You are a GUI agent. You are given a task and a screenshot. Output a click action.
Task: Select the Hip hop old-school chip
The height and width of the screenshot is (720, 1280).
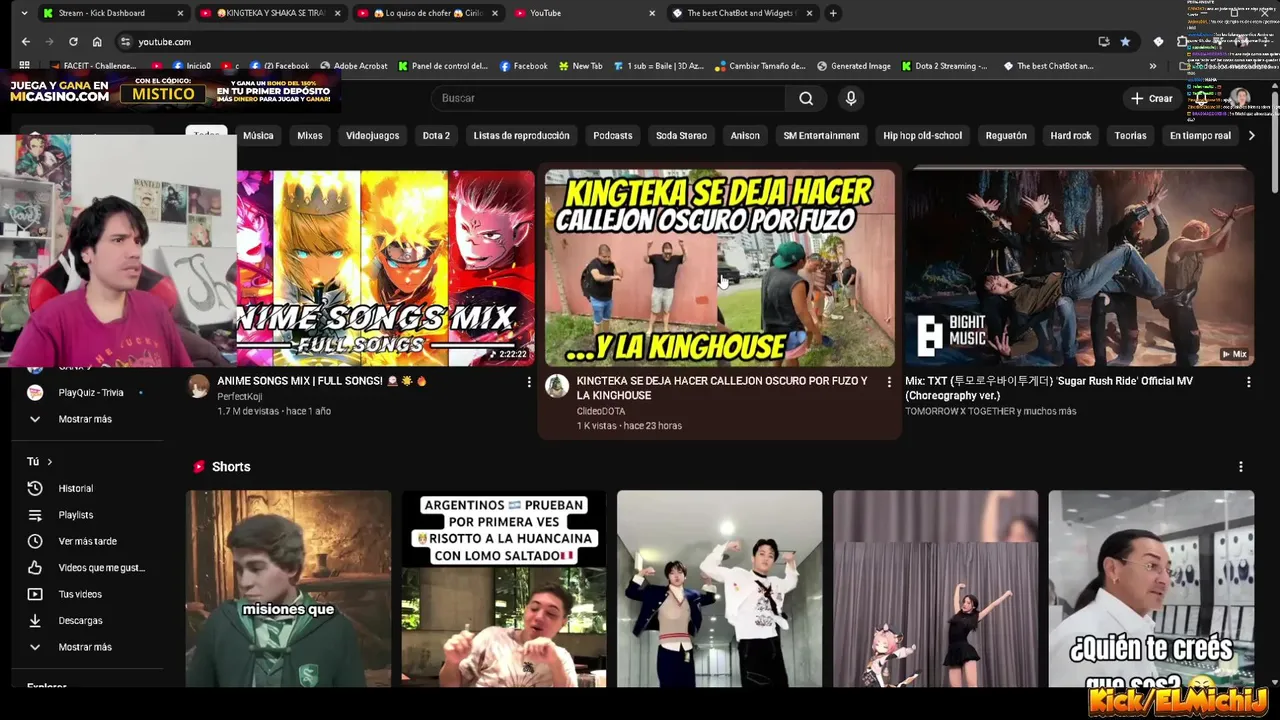922,135
